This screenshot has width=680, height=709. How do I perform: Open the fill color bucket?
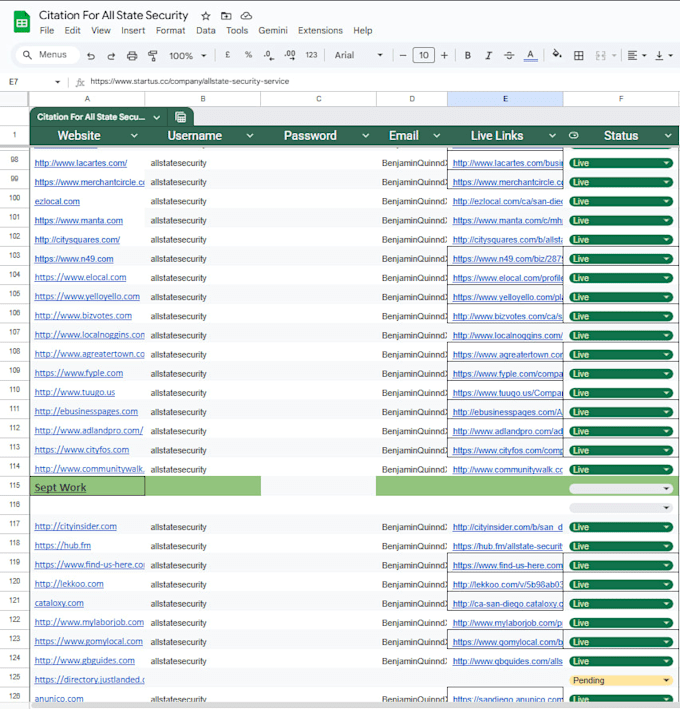[557, 54]
